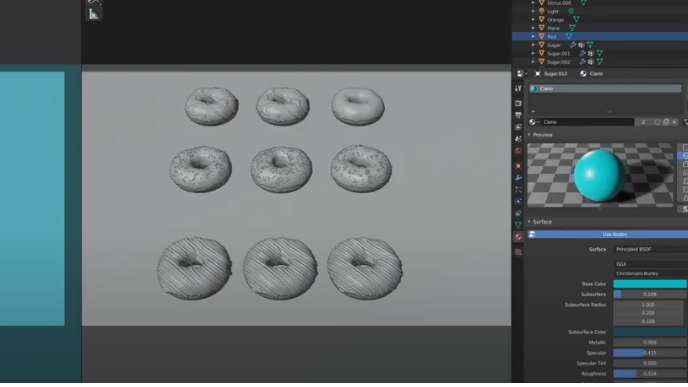
Task: Open the Texture properties tab
Action: click(518, 252)
